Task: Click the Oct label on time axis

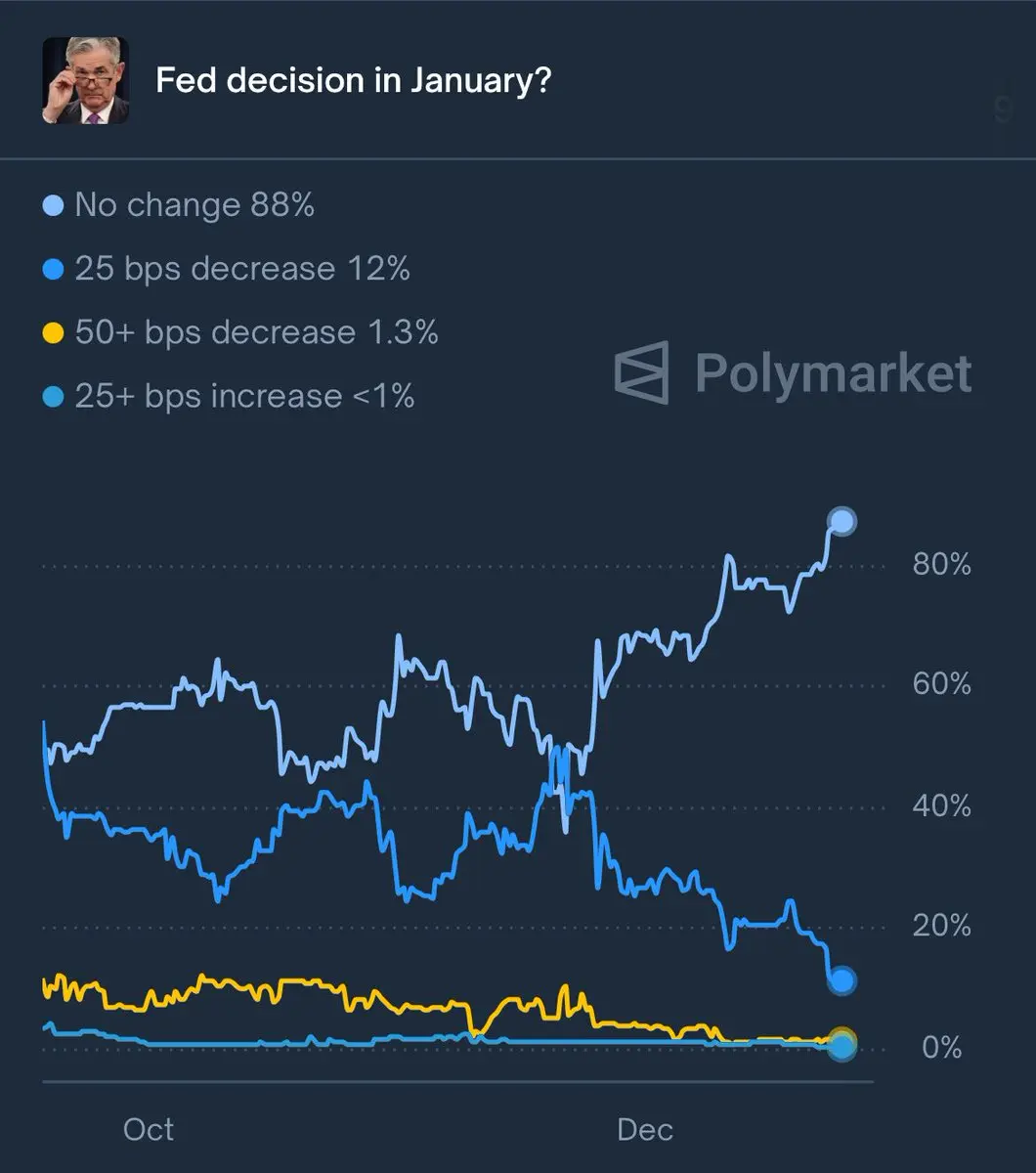Action: (149, 1130)
